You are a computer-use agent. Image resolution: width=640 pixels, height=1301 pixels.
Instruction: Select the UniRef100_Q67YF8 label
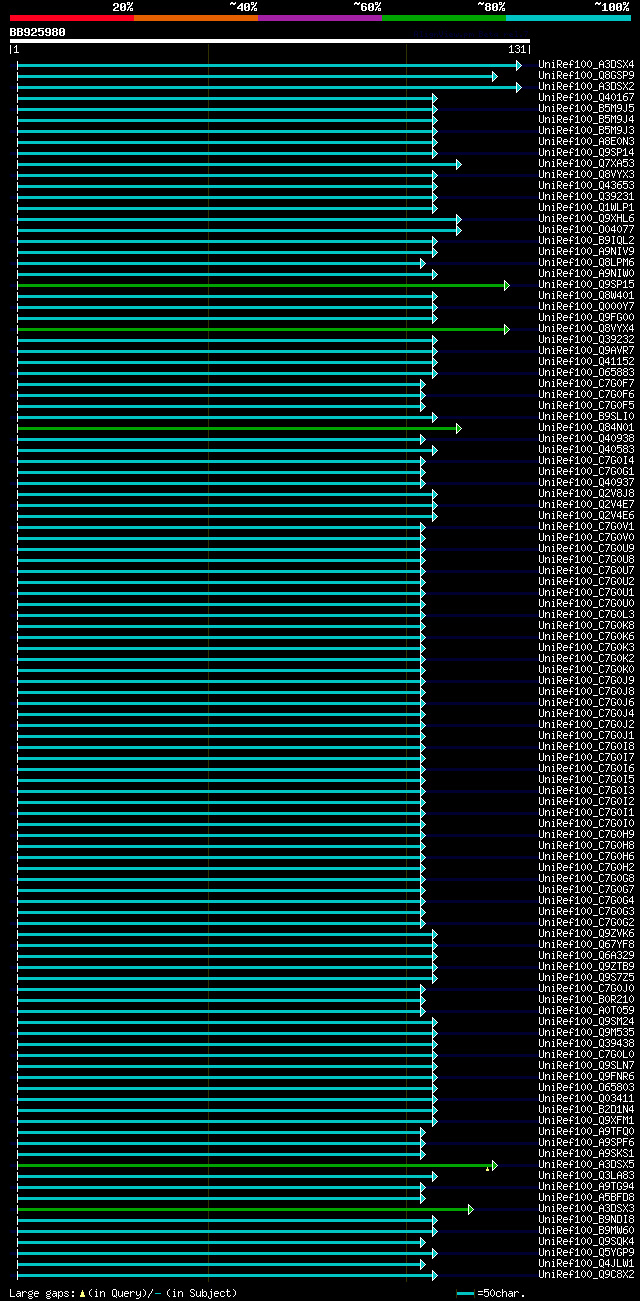tap(586, 945)
